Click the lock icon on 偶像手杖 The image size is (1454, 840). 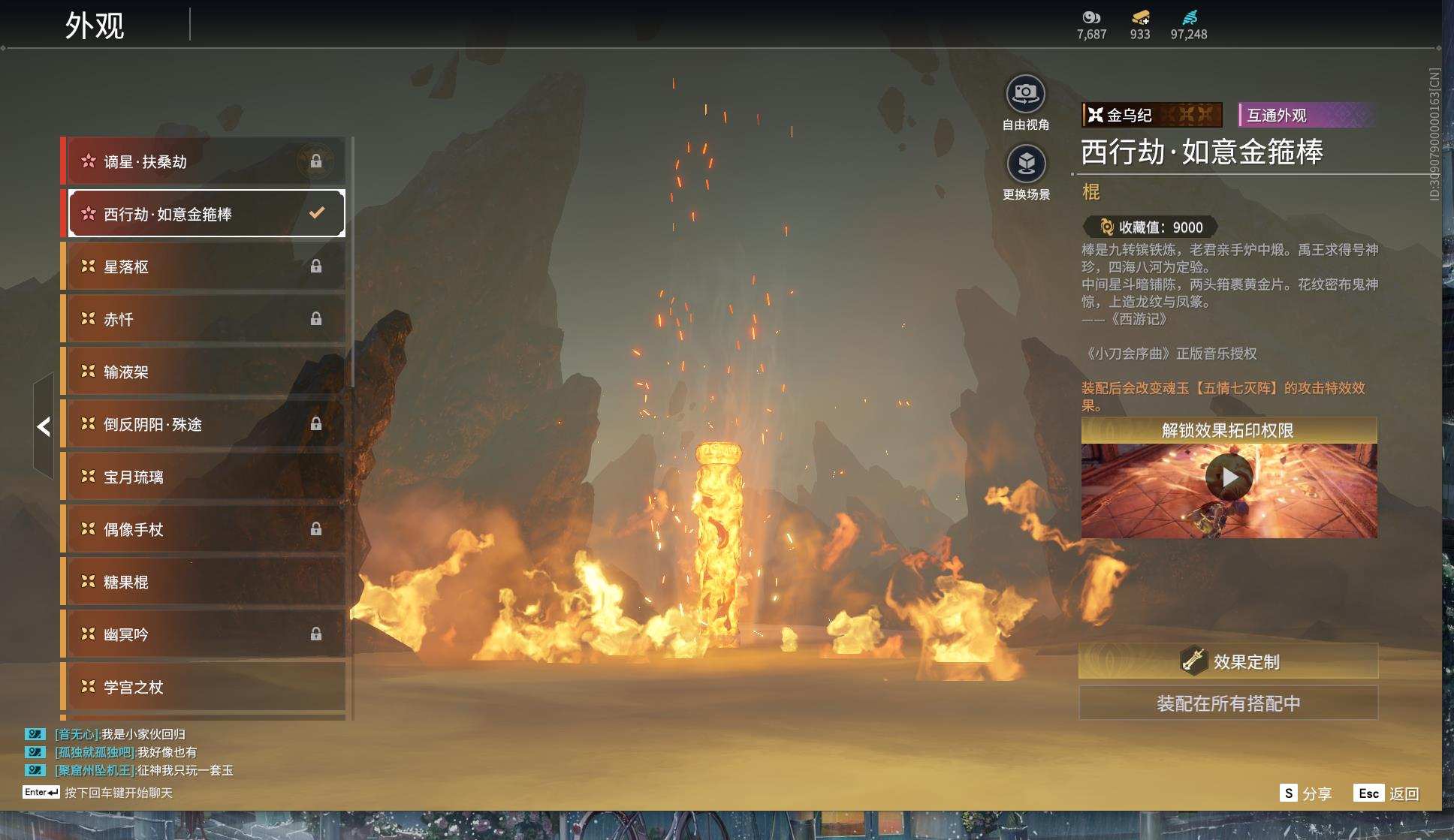(316, 529)
